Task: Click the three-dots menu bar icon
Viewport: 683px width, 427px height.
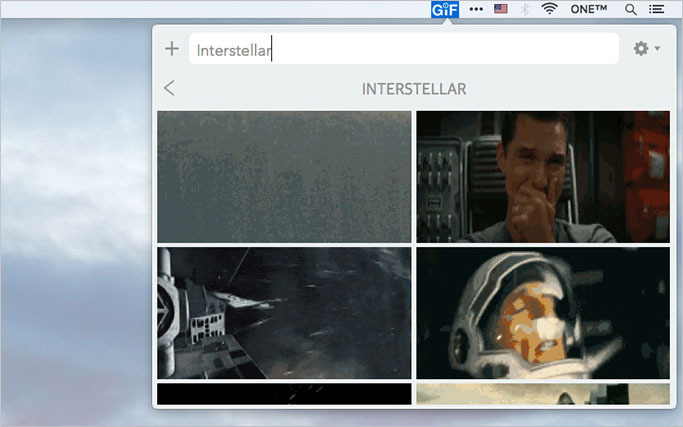Action: click(x=476, y=9)
